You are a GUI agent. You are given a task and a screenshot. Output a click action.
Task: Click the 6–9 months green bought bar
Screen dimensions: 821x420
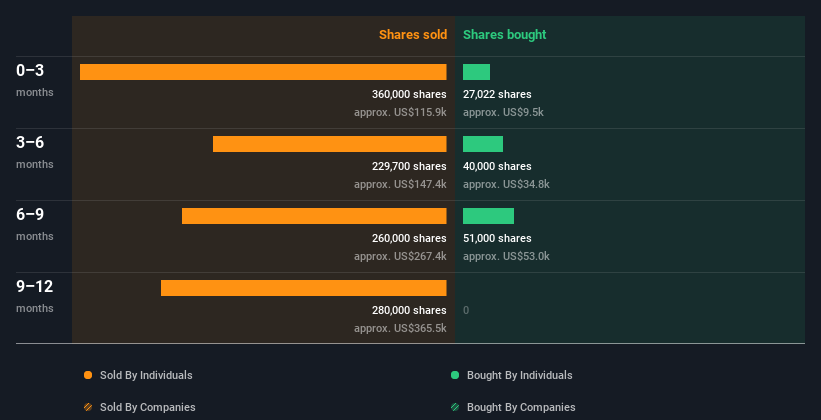tap(488, 216)
